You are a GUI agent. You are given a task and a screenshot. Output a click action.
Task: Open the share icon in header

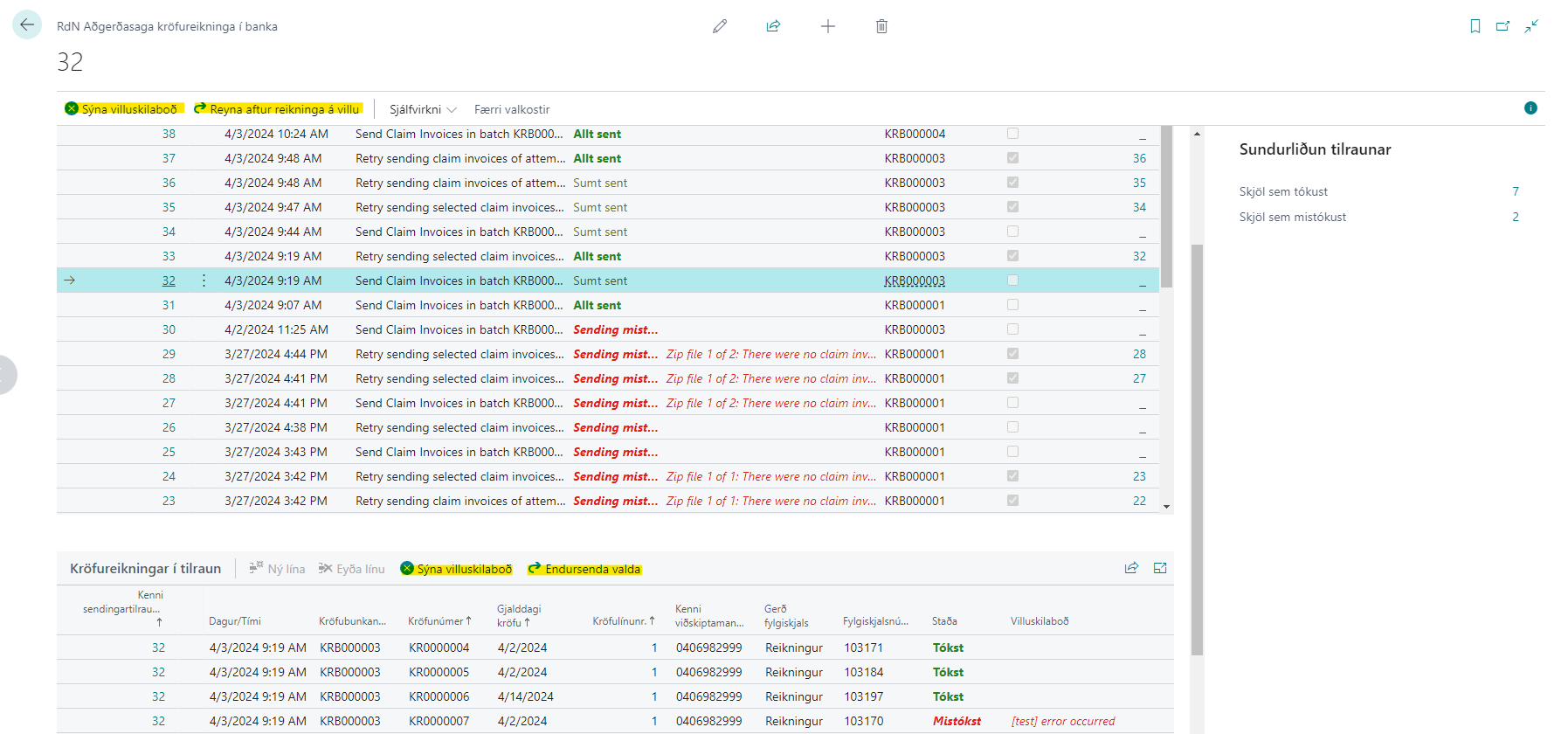tap(773, 26)
